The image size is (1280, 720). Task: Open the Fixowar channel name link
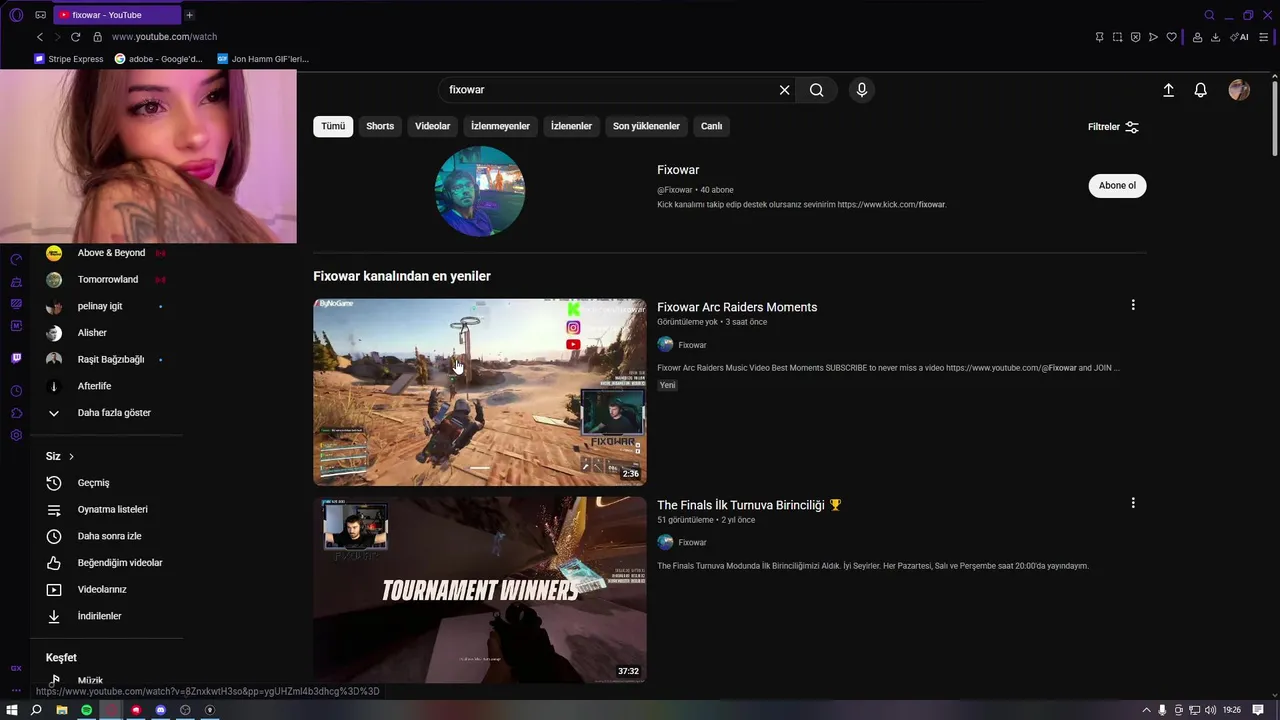(x=678, y=170)
